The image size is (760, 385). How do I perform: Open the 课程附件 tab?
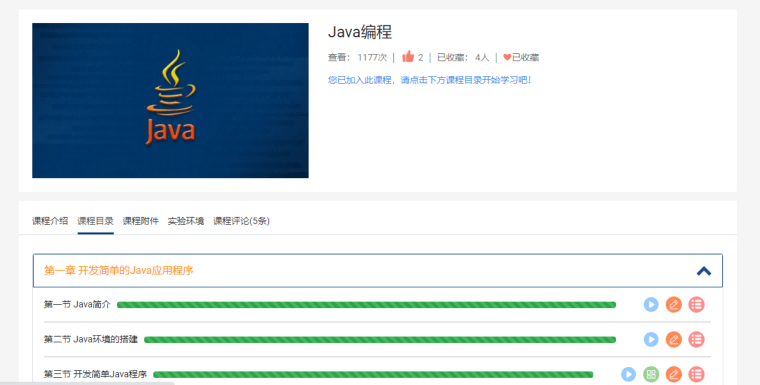tap(141, 221)
